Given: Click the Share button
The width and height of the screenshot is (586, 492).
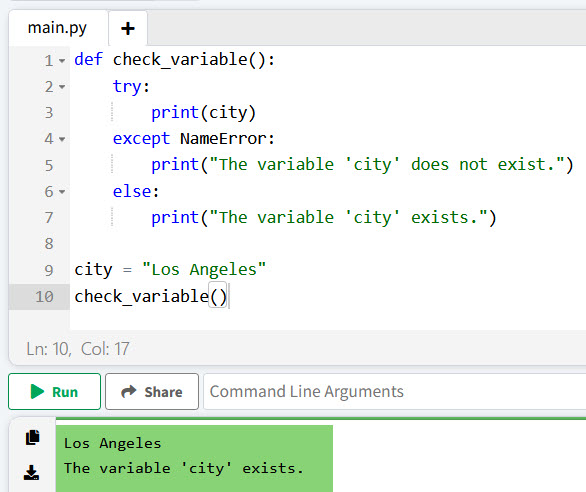Looking at the screenshot, I should (x=152, y=391).
